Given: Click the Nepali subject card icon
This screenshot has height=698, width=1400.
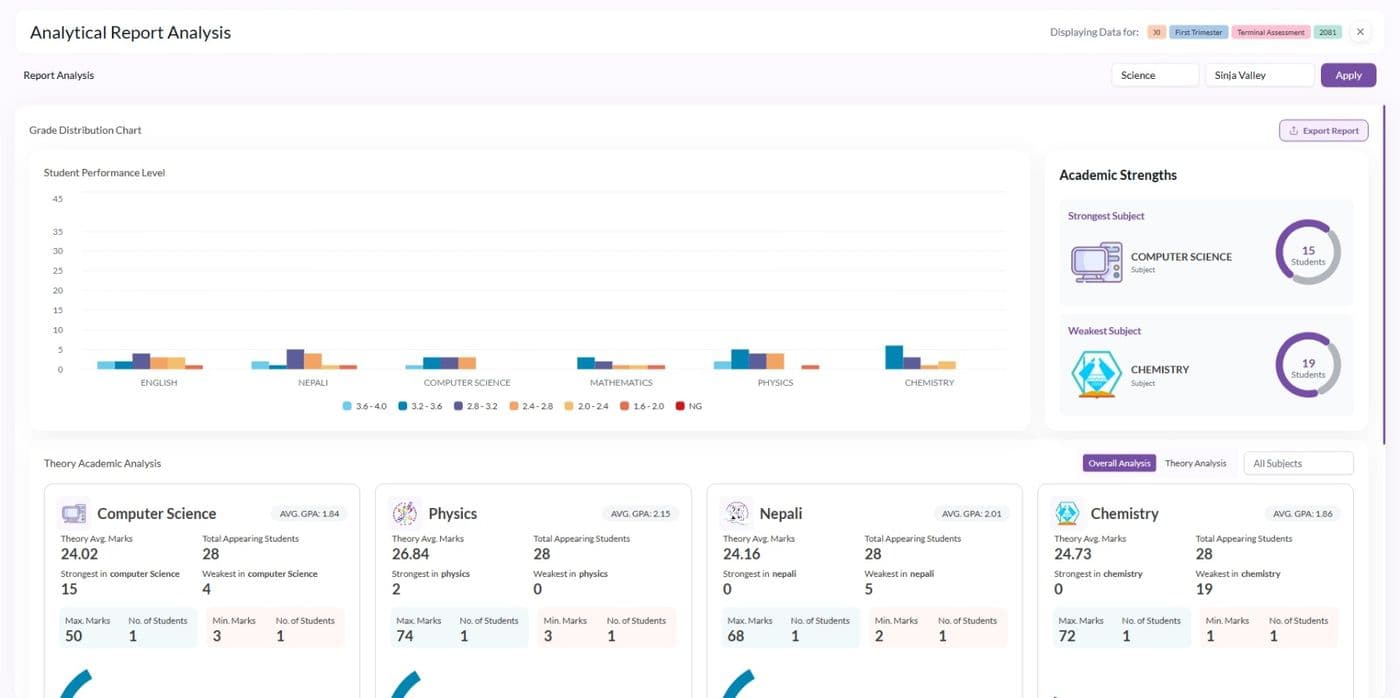Looking at the screenshot, I should (x=736, y=513).
